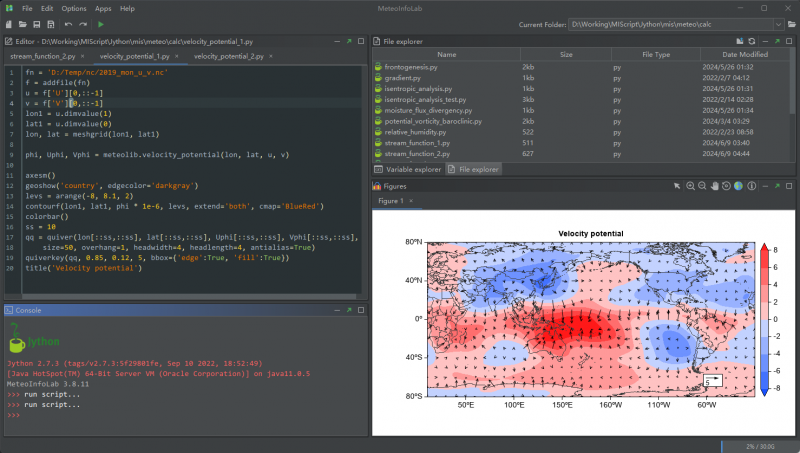The width and height of the screenshot is (800, 453).
Task: Open the Apps menu
Action: [103, 8]
